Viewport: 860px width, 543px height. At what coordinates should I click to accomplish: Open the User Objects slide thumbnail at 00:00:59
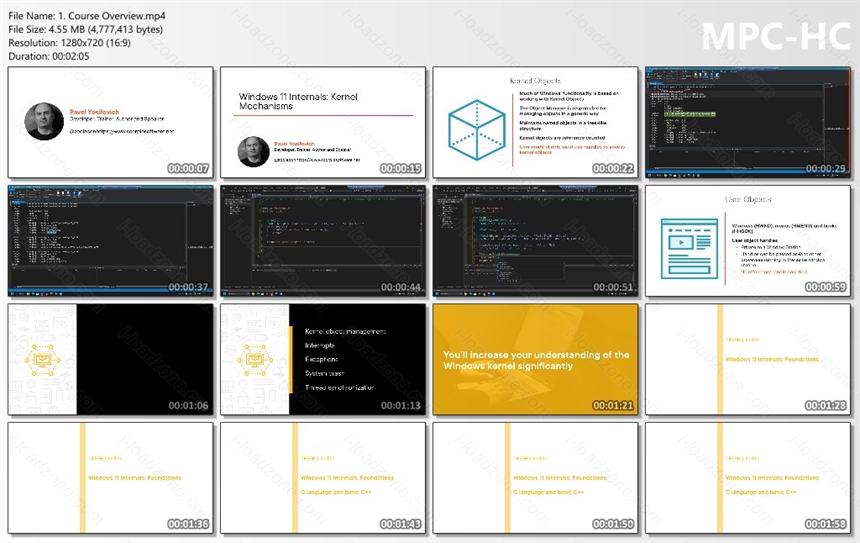click(748, 241)
